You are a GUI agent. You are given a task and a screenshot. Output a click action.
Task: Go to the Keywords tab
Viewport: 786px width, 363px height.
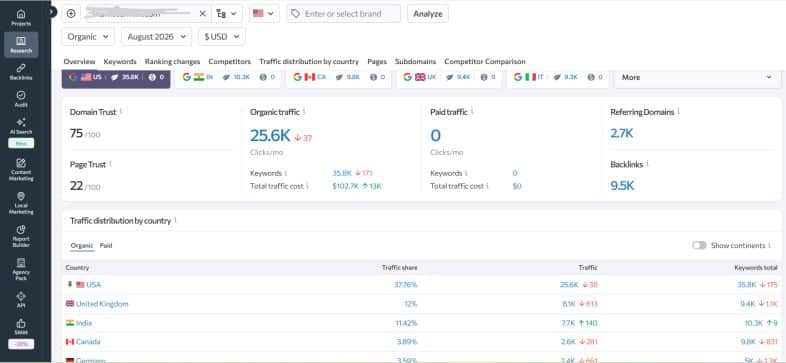click(120, 61)
